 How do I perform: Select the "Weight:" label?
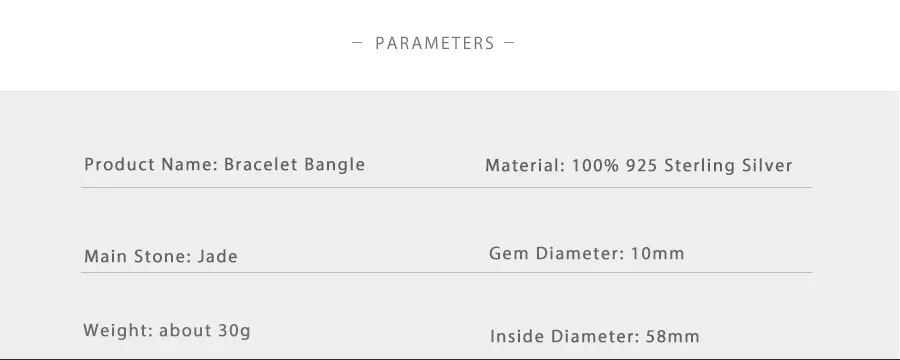click(118, 331)
